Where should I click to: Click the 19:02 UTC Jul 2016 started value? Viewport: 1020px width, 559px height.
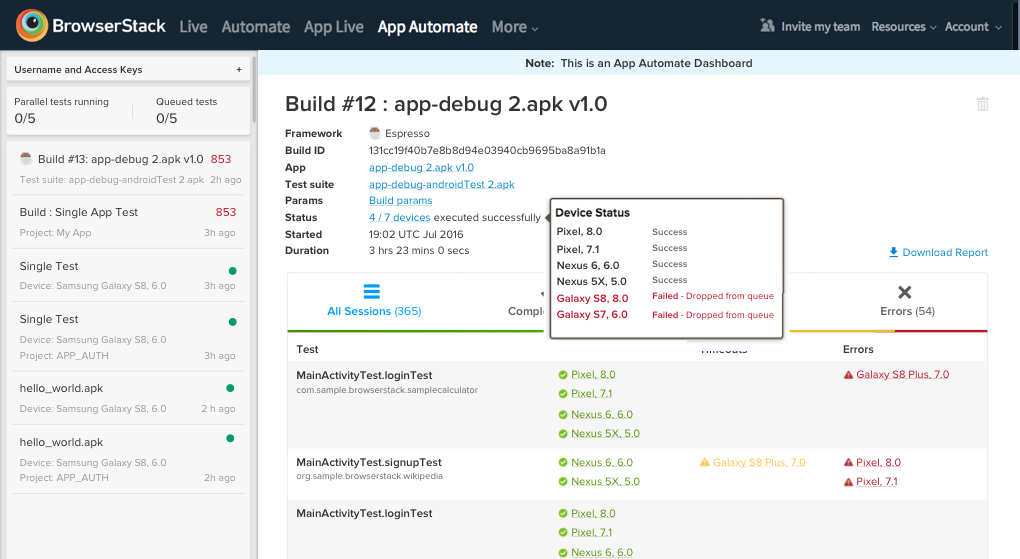(416, 234)
